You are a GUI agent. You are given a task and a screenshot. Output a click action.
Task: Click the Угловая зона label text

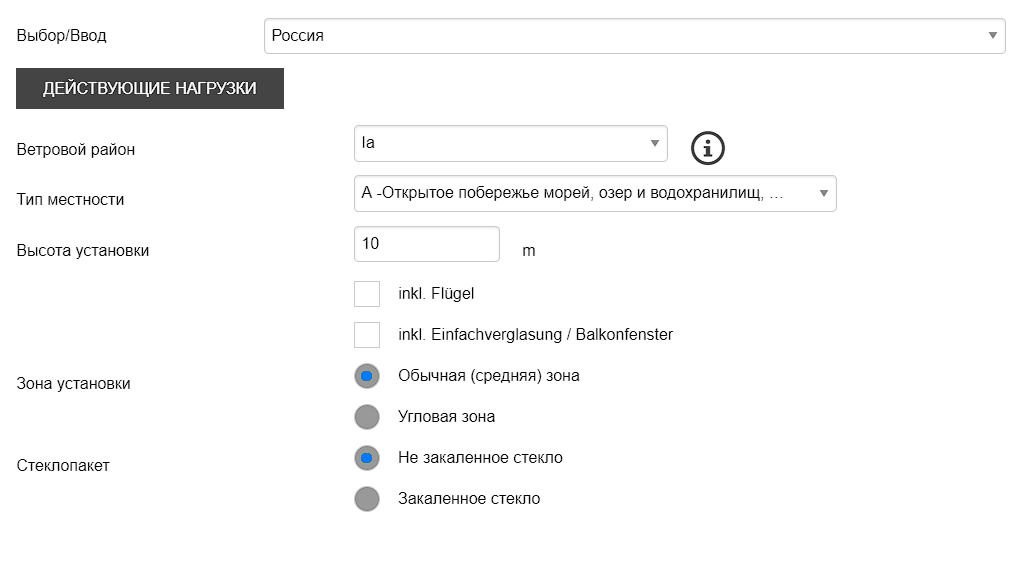coord(446,417)
